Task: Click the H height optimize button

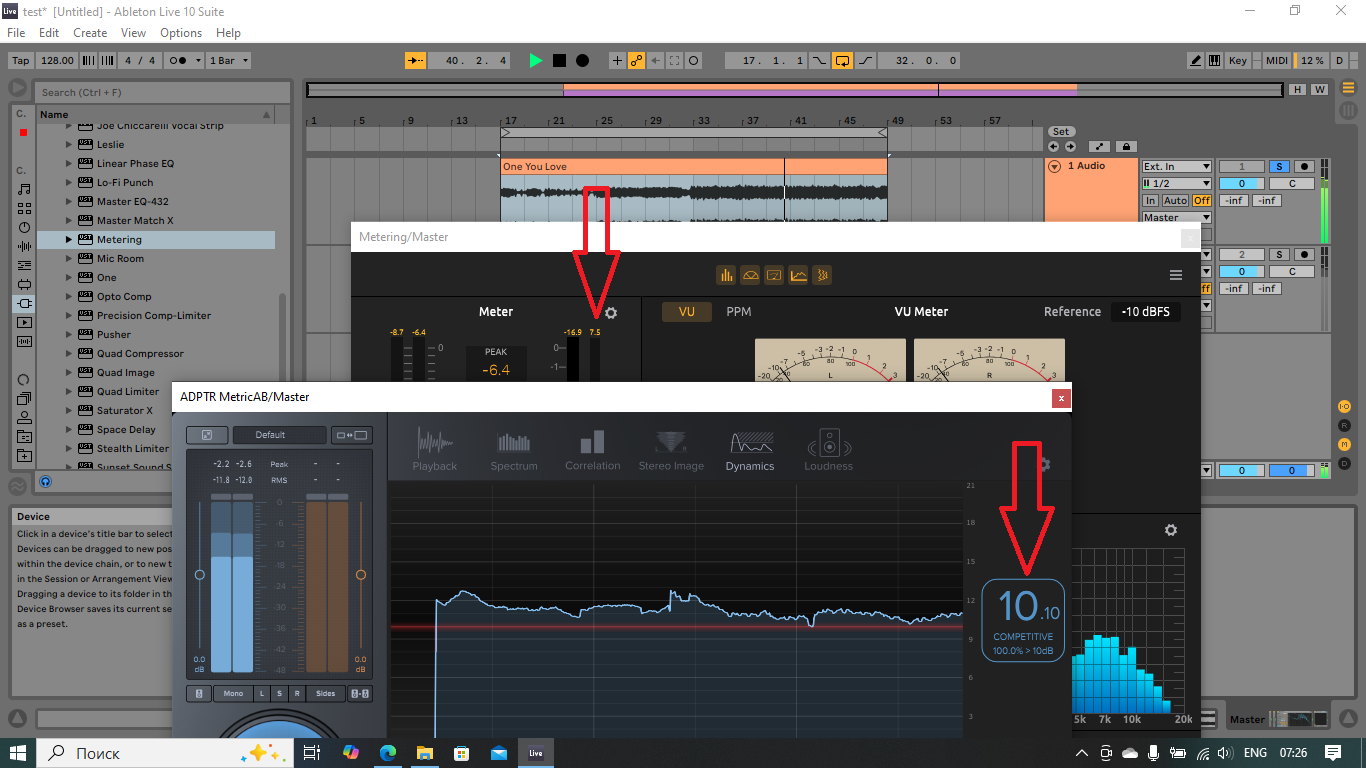Action: [x=1298, y=90]
